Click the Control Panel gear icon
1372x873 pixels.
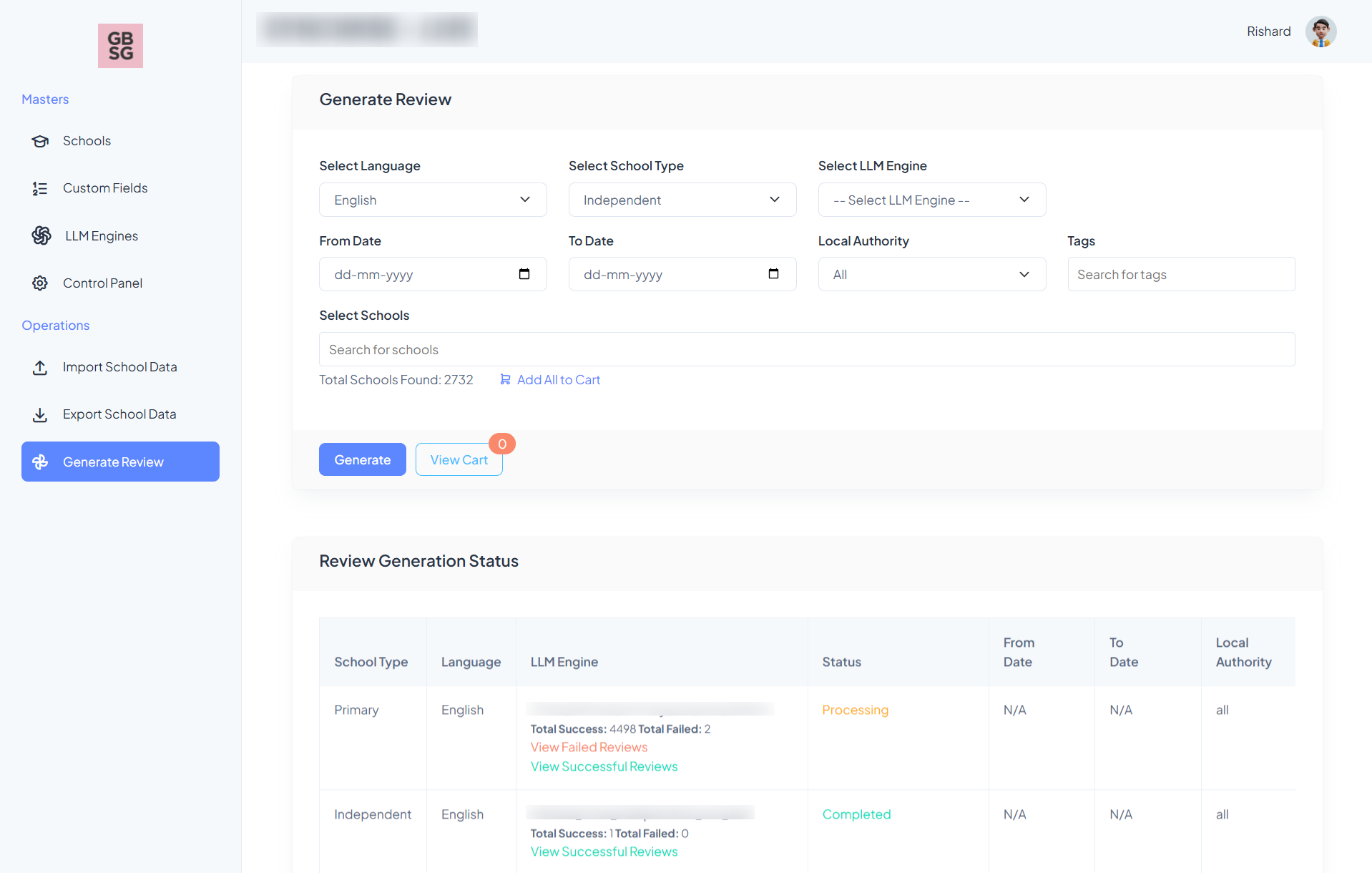click(40, 283)
